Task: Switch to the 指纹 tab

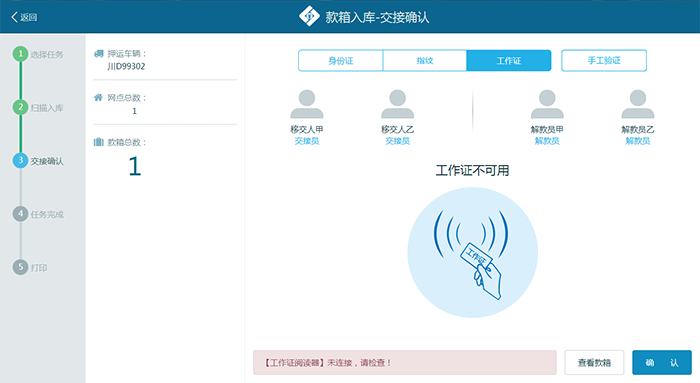Action: (425, 60)
